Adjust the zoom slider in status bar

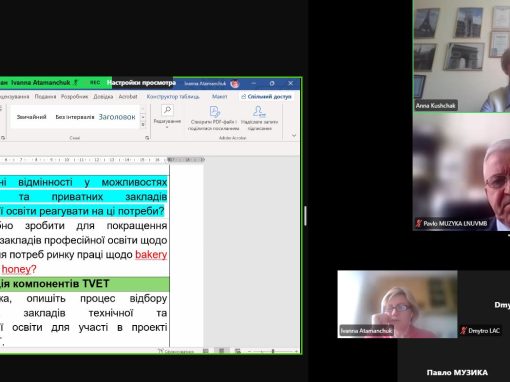(x=273, y=351)
